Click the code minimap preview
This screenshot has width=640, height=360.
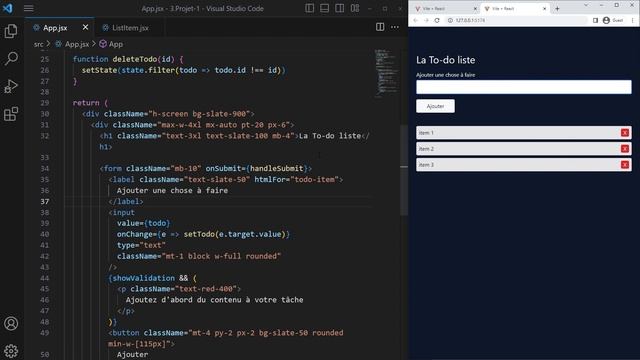click(x=386, y=73)
